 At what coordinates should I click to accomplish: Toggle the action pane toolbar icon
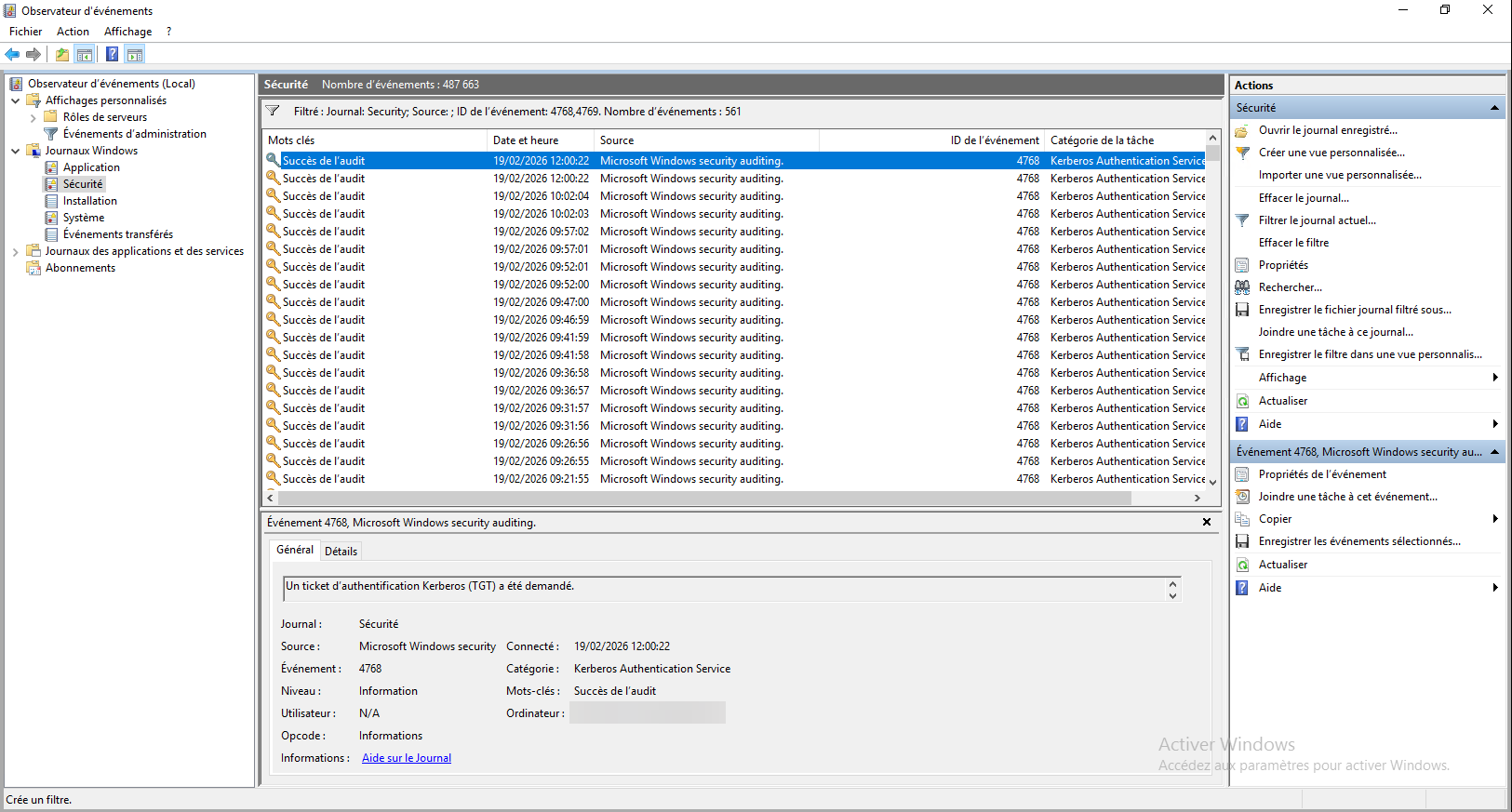point(135,54)
